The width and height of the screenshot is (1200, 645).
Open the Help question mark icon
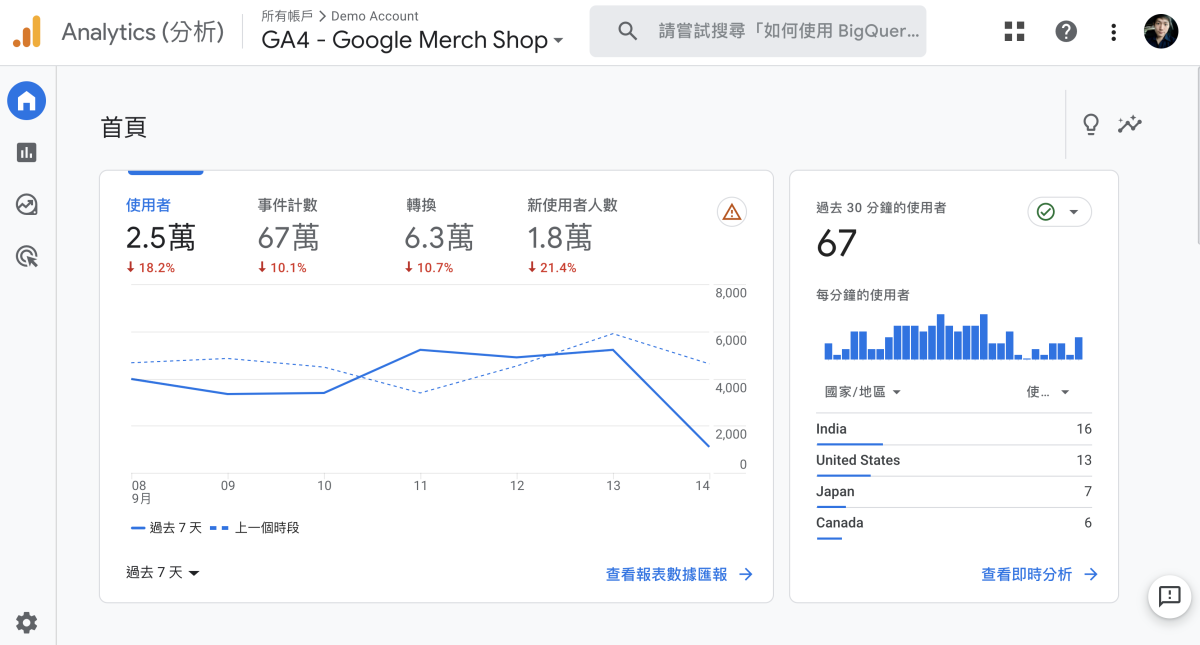[x=1066, y=32]
